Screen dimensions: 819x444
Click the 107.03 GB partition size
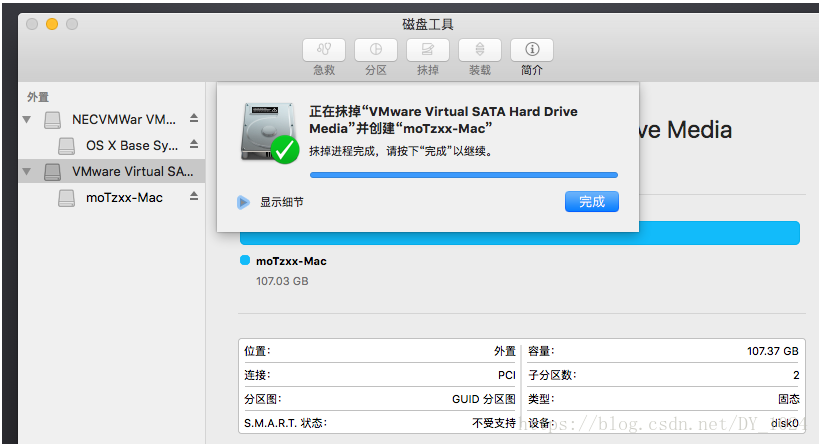point(282,281)
